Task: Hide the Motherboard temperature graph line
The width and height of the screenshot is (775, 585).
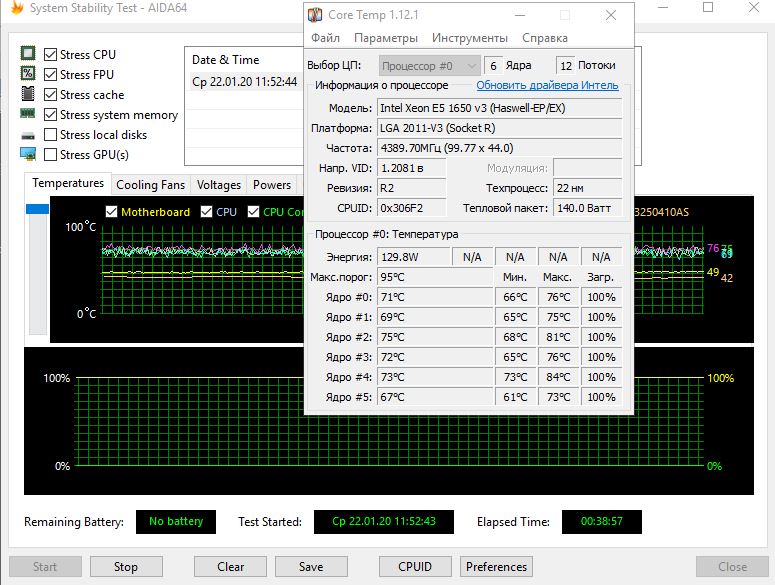Action: (x=111, y=211)
